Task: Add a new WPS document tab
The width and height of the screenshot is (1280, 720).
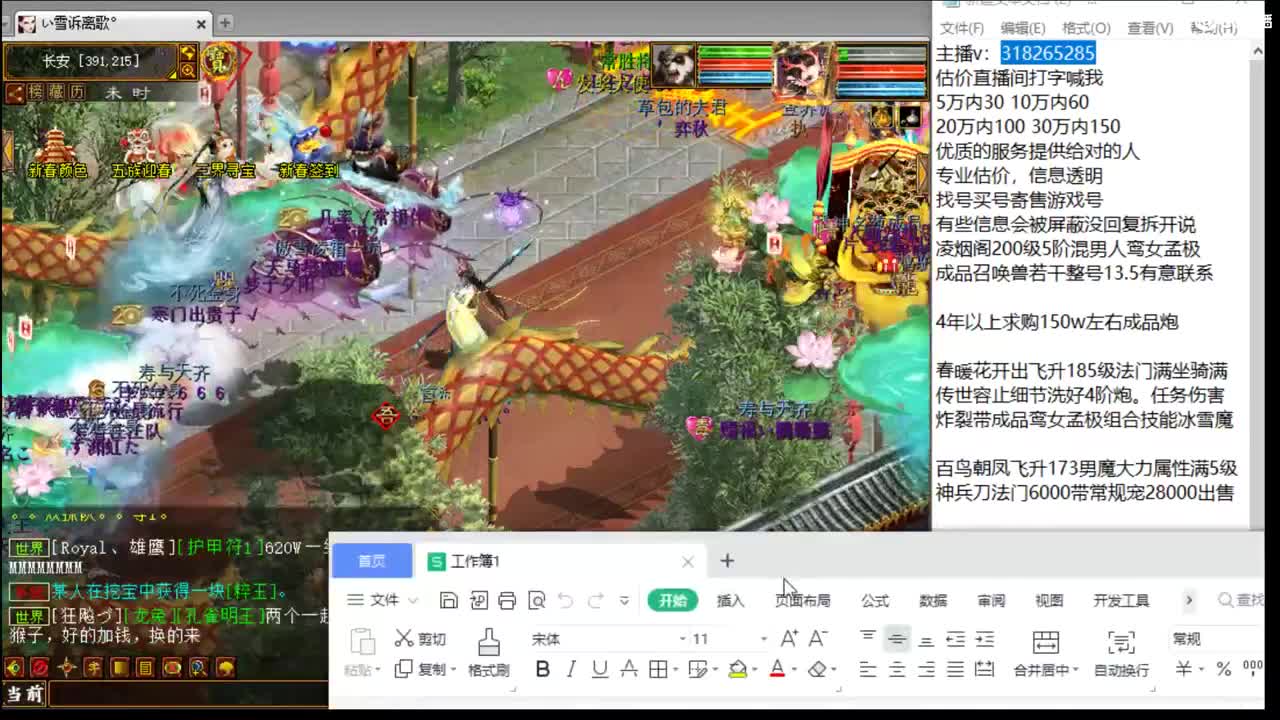Action: [x=727, y=561]
